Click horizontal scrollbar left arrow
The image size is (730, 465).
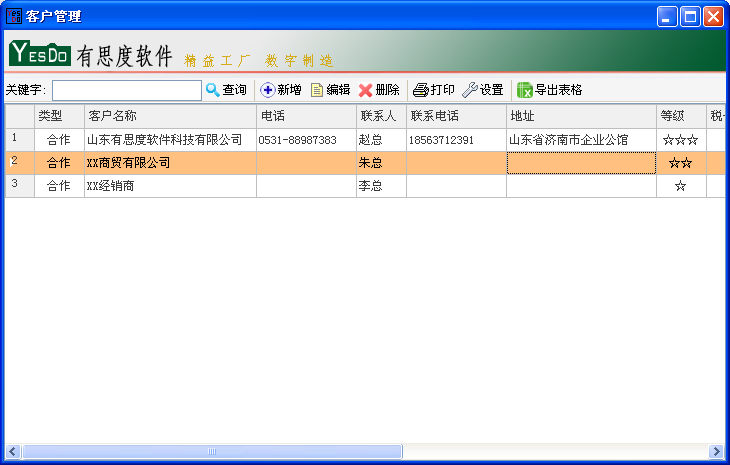click(13, 451)
